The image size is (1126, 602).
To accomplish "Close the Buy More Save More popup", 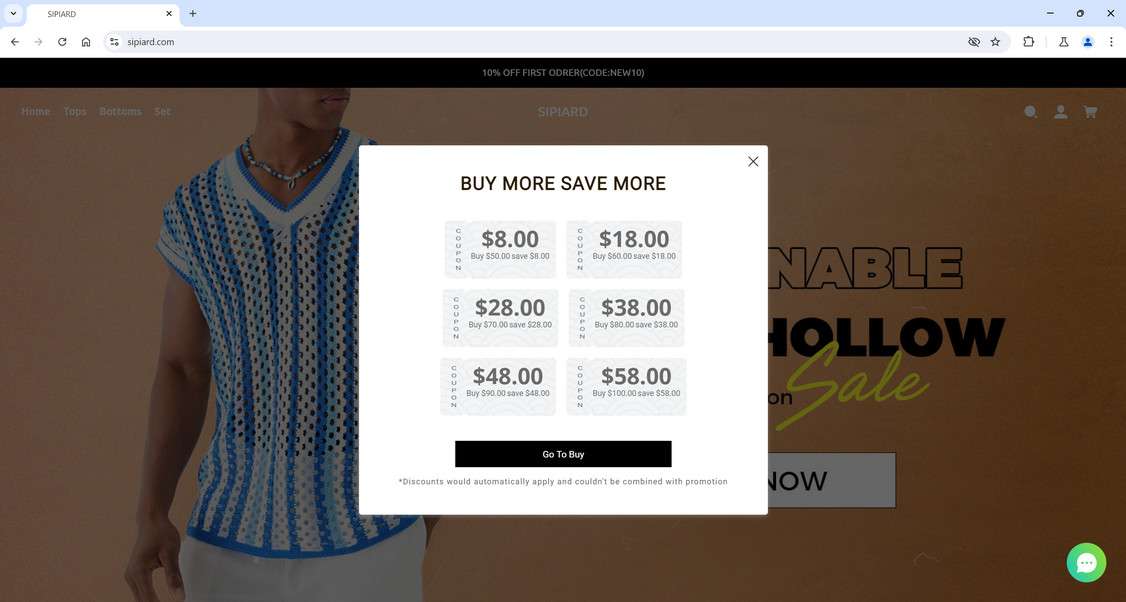I will 753,162.
